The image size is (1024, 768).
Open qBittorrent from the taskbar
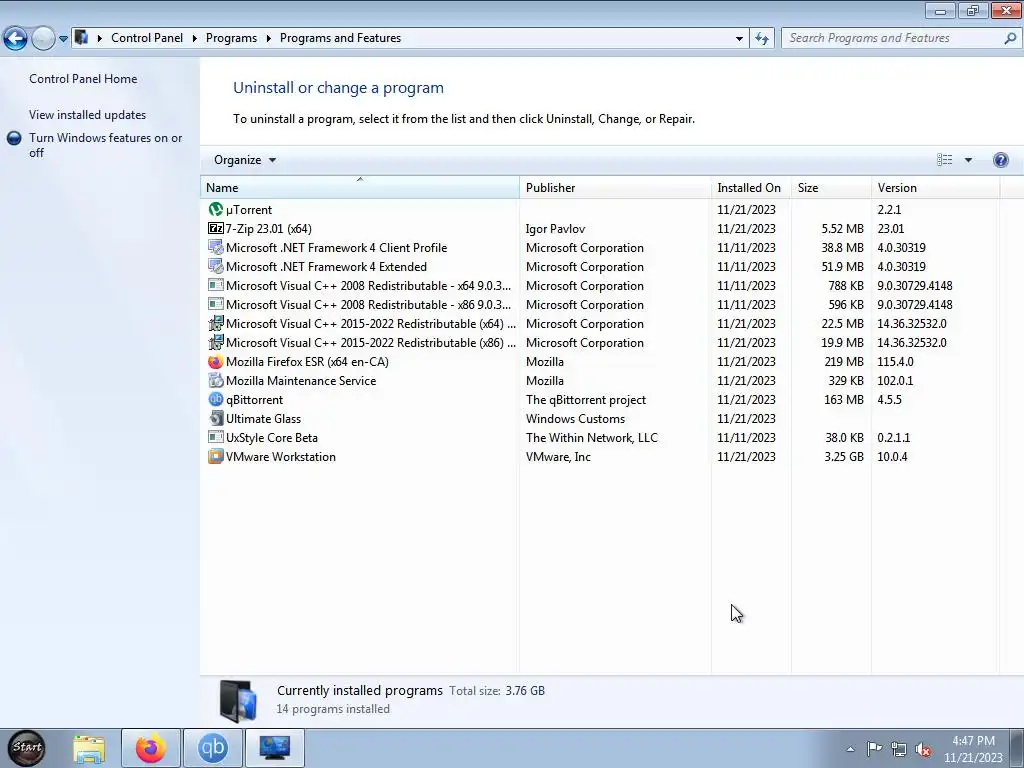tap(213, 748)
